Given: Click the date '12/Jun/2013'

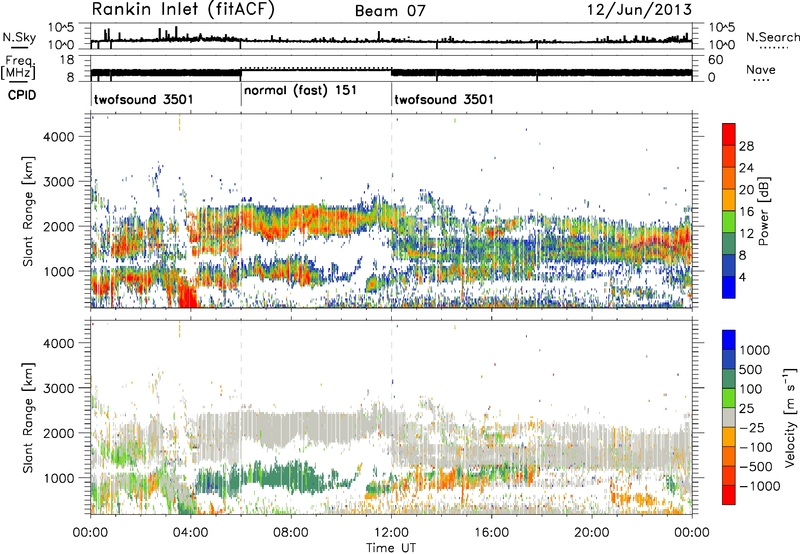Looking at the screenshot, I should [639, 10].
